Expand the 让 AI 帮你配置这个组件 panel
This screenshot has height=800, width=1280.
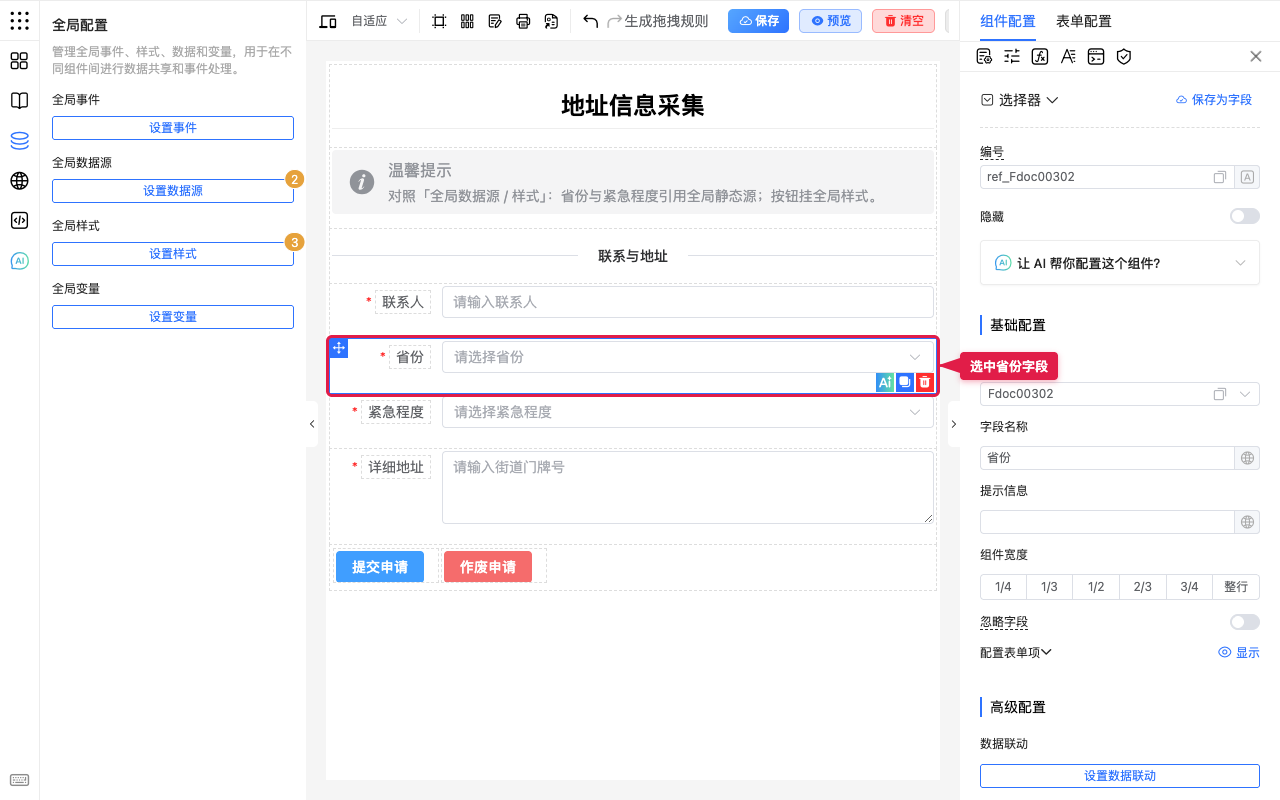tap(1120, 263)
